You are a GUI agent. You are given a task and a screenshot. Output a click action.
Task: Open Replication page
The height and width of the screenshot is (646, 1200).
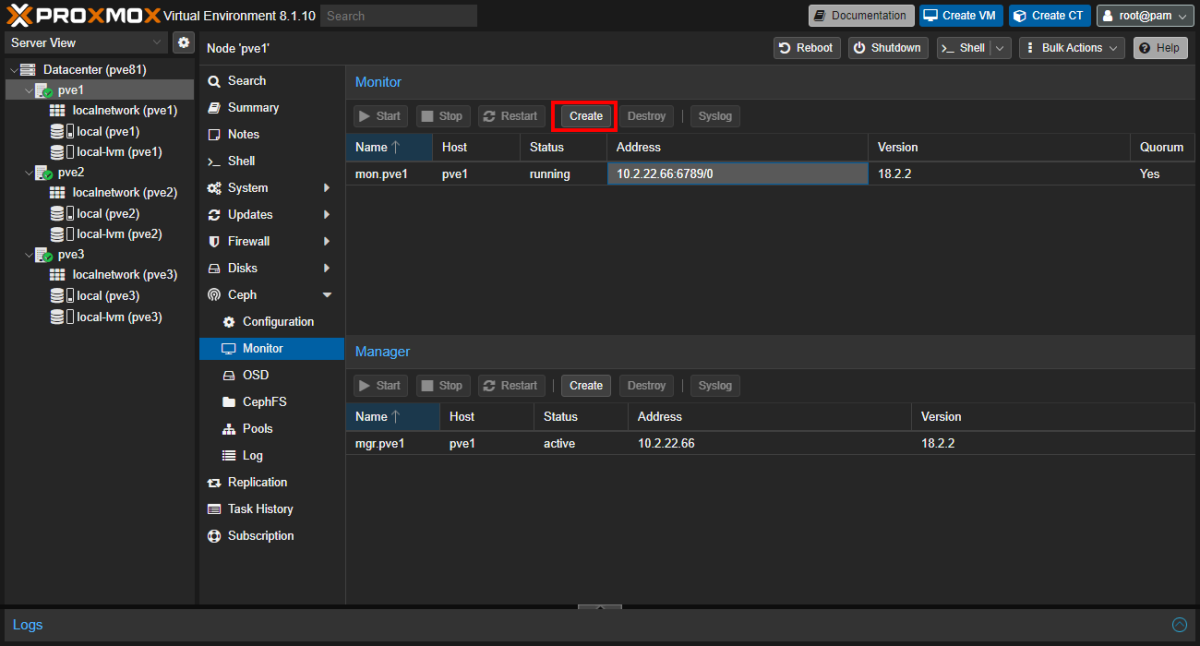click(257, 482)
